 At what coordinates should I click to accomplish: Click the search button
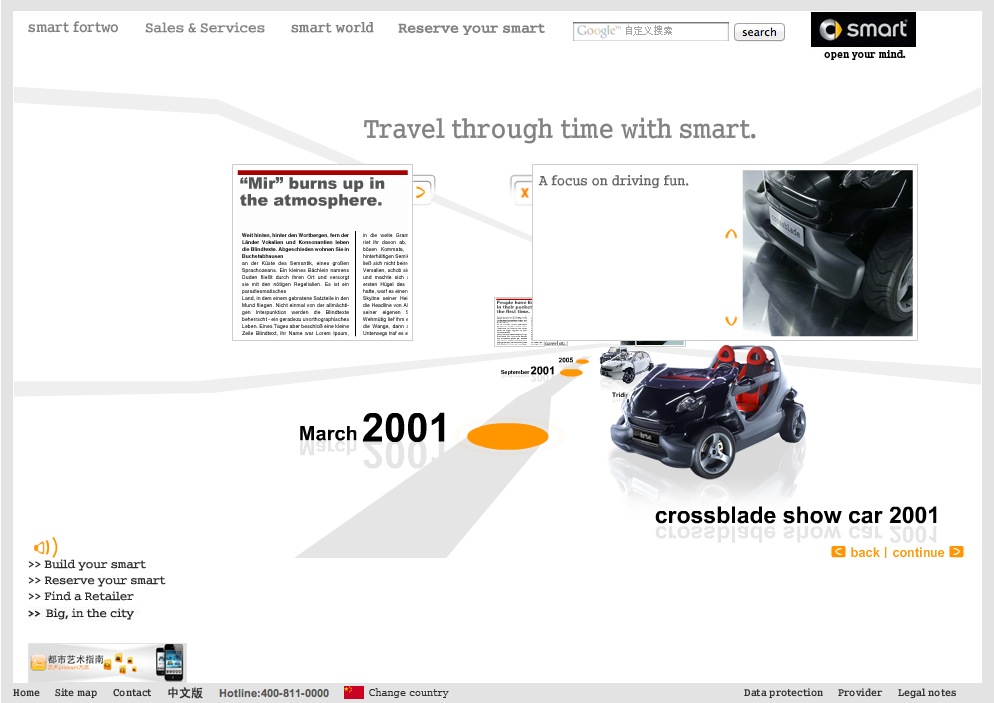coord(759,32)
